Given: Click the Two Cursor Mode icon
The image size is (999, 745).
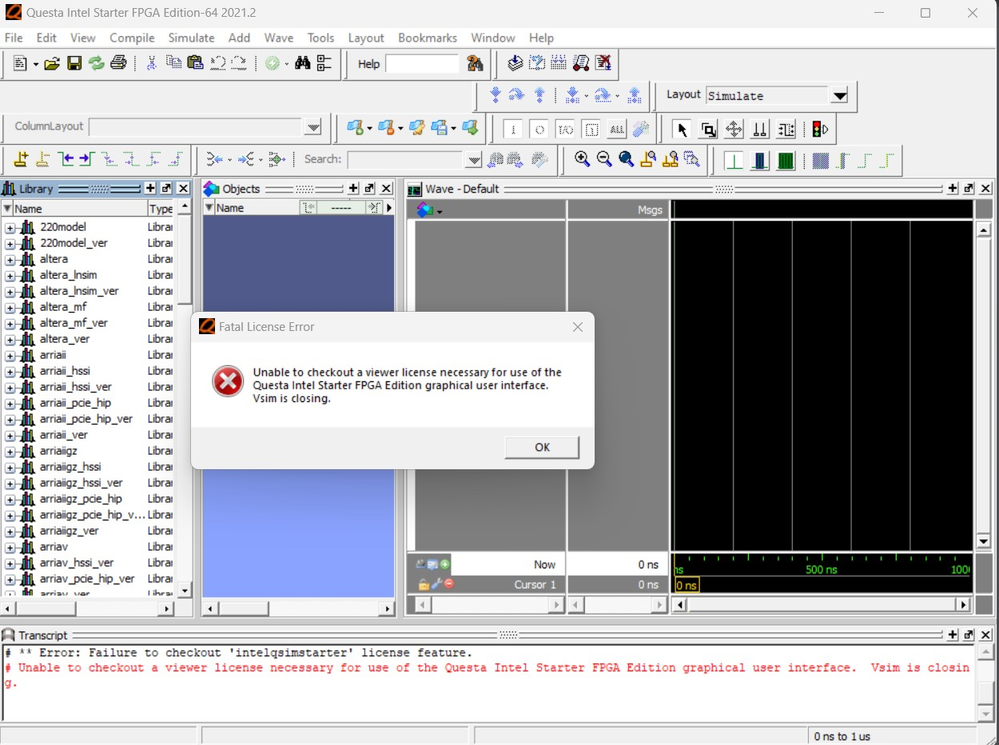Looking at the screenshot, I should click(x=759, y=129).
